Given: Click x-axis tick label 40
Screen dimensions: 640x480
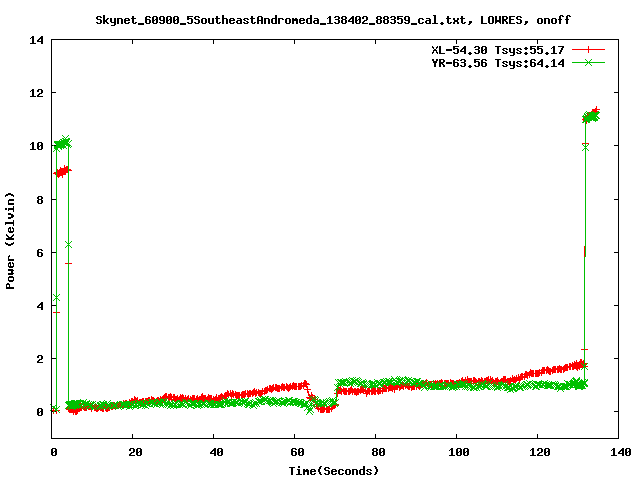Looking at the screenshot, I should coord(216,452).
